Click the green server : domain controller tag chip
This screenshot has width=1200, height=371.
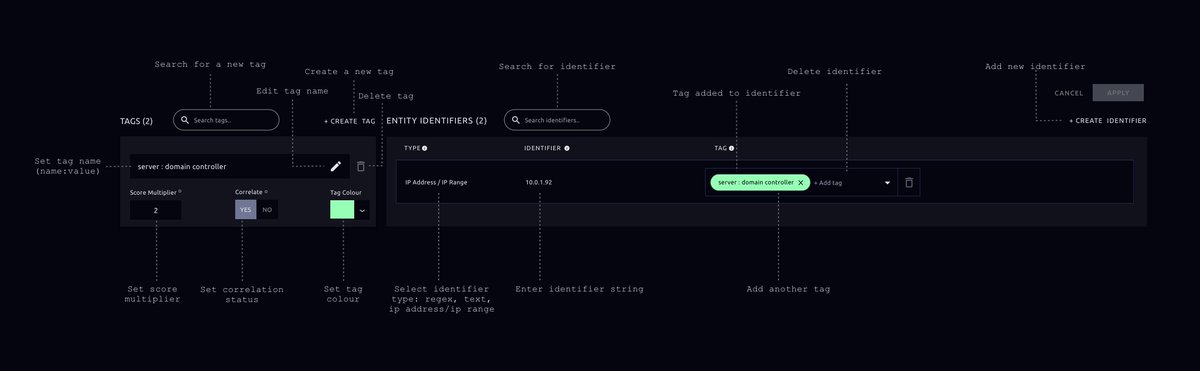click(760, 183)
